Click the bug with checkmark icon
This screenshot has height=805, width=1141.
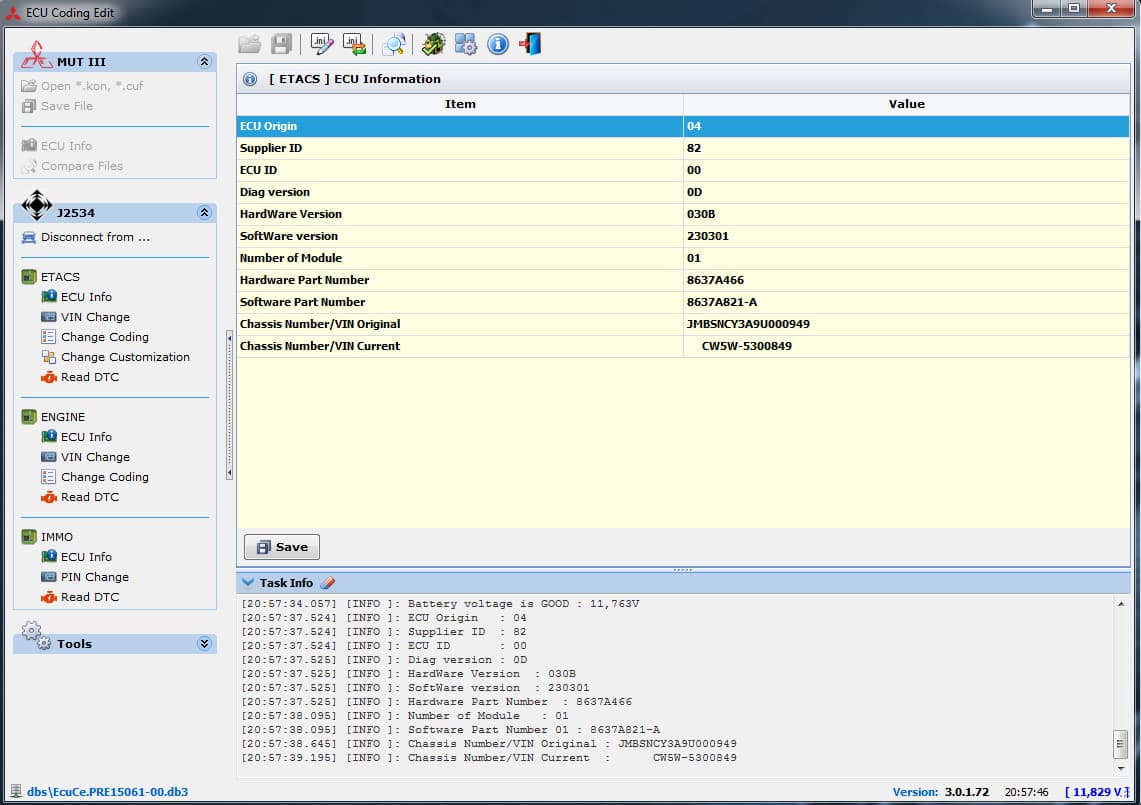(x=434, y=44)
